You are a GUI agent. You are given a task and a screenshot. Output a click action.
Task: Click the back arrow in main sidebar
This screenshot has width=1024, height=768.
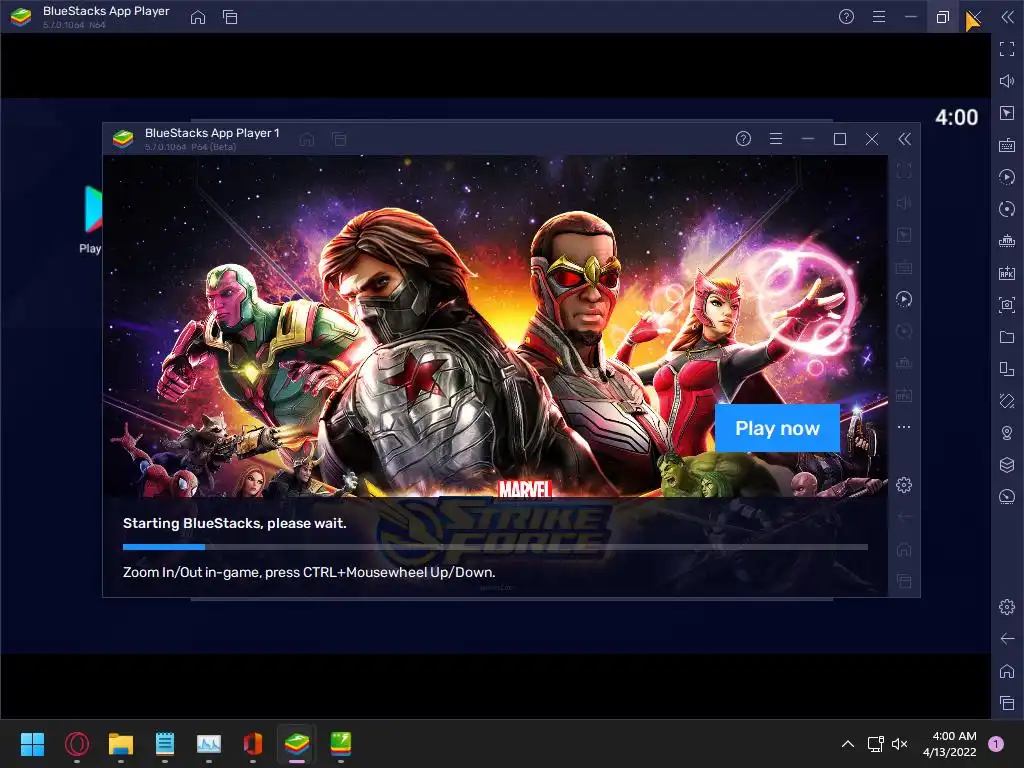[1006, 639]
